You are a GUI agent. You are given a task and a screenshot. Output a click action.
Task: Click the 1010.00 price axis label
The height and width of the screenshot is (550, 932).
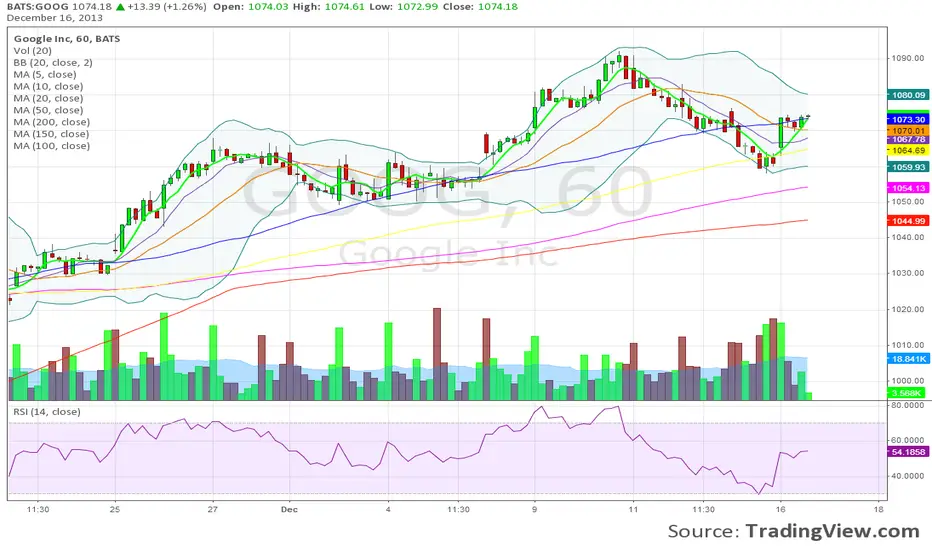coord(908,345)
